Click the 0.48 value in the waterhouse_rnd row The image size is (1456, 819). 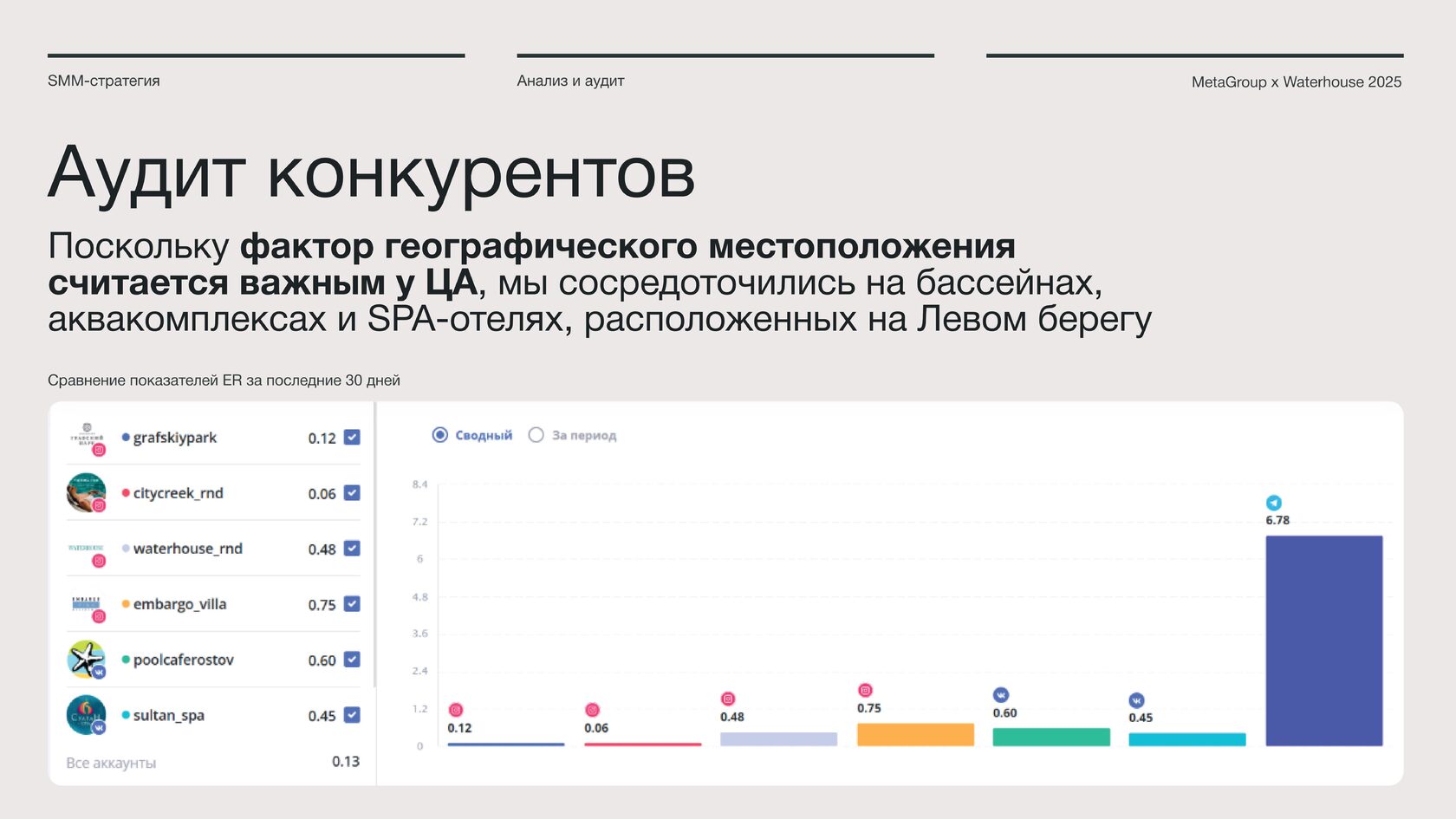pos(322,549)
